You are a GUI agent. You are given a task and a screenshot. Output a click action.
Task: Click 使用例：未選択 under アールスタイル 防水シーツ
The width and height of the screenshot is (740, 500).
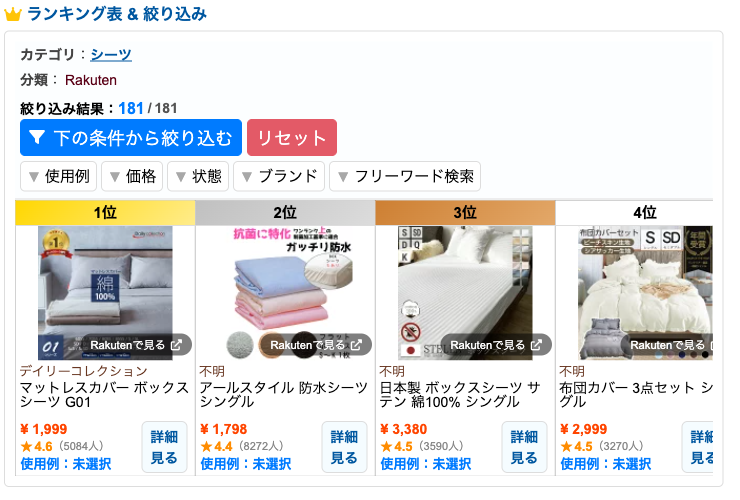[x=246, y=464]
